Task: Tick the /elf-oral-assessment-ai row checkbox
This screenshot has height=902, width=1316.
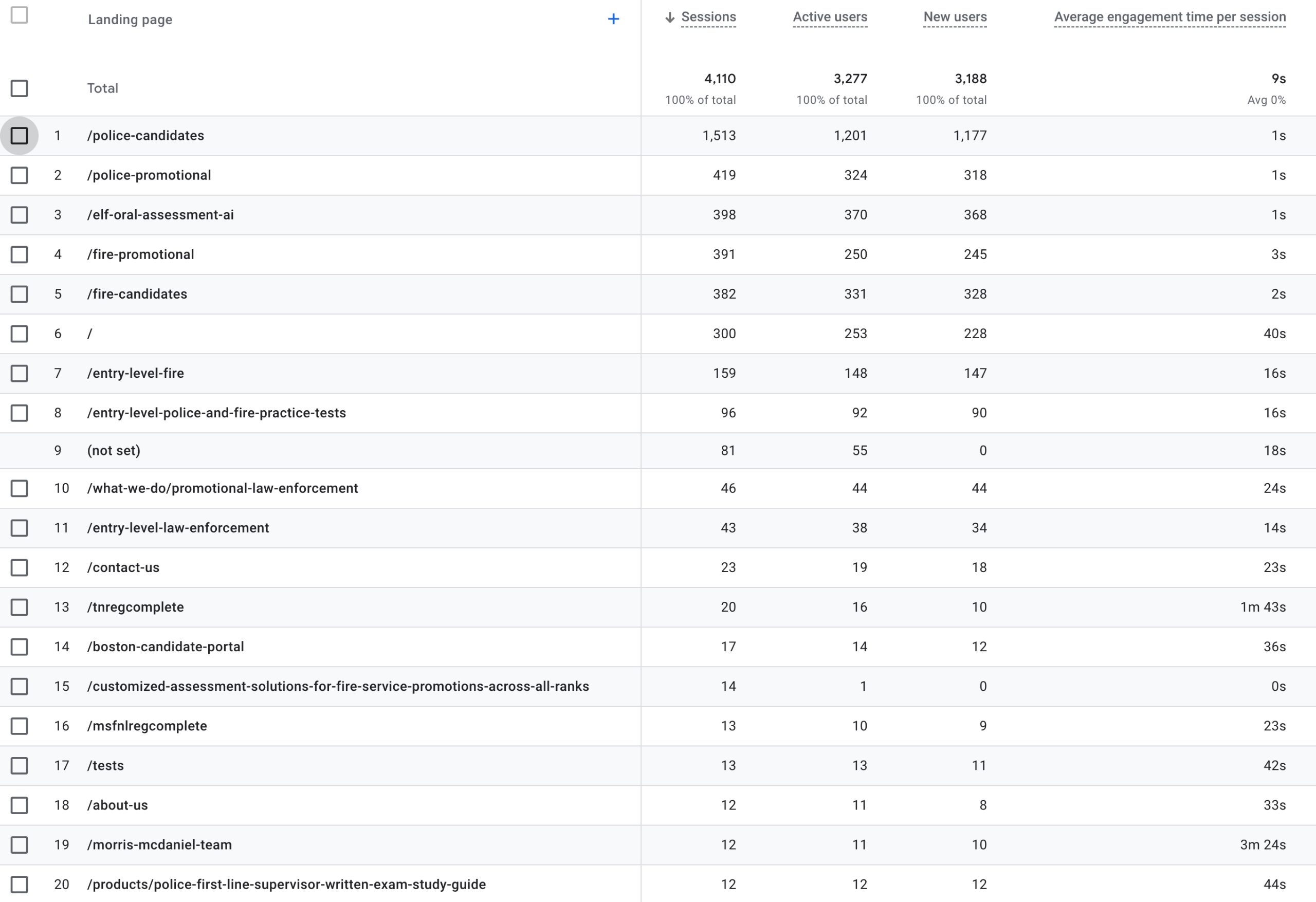Action: 19,215
